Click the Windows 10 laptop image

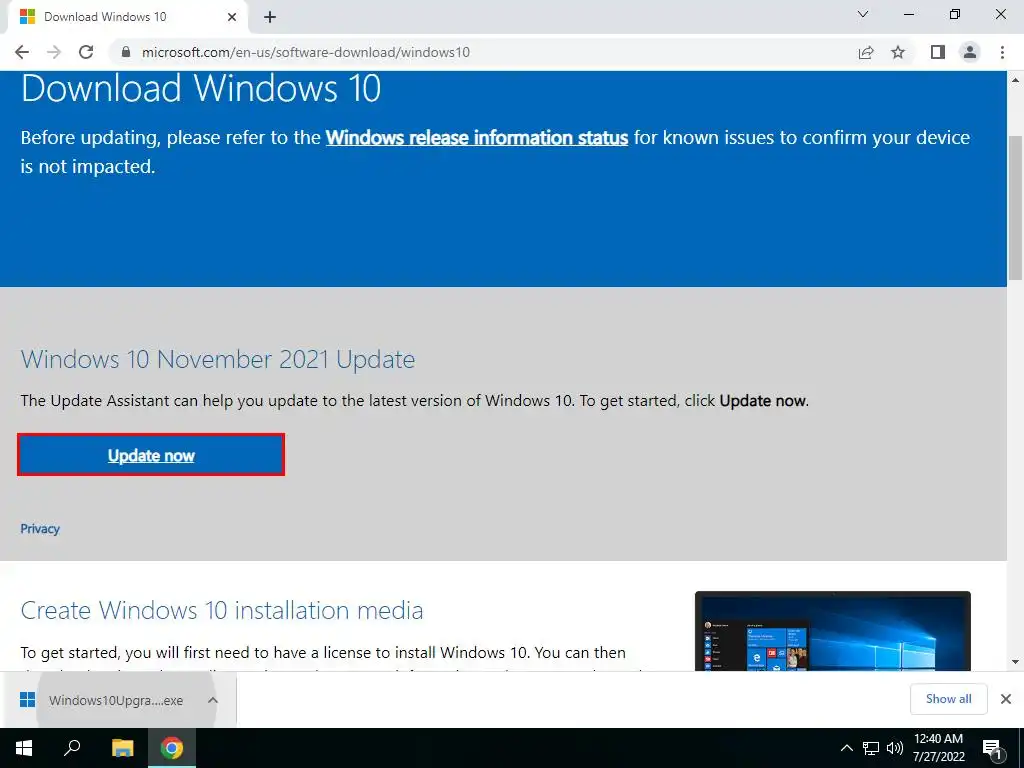click(x=833, y=631)
